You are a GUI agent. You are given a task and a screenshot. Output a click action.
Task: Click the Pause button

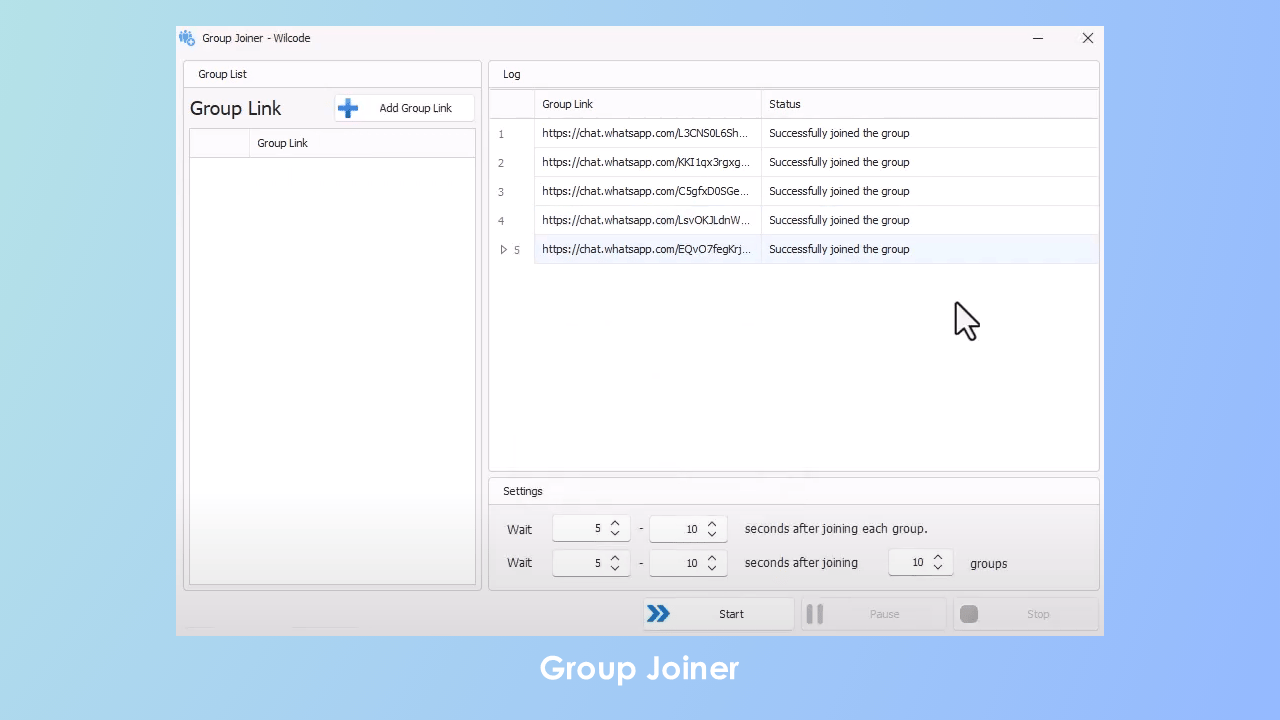873,614
